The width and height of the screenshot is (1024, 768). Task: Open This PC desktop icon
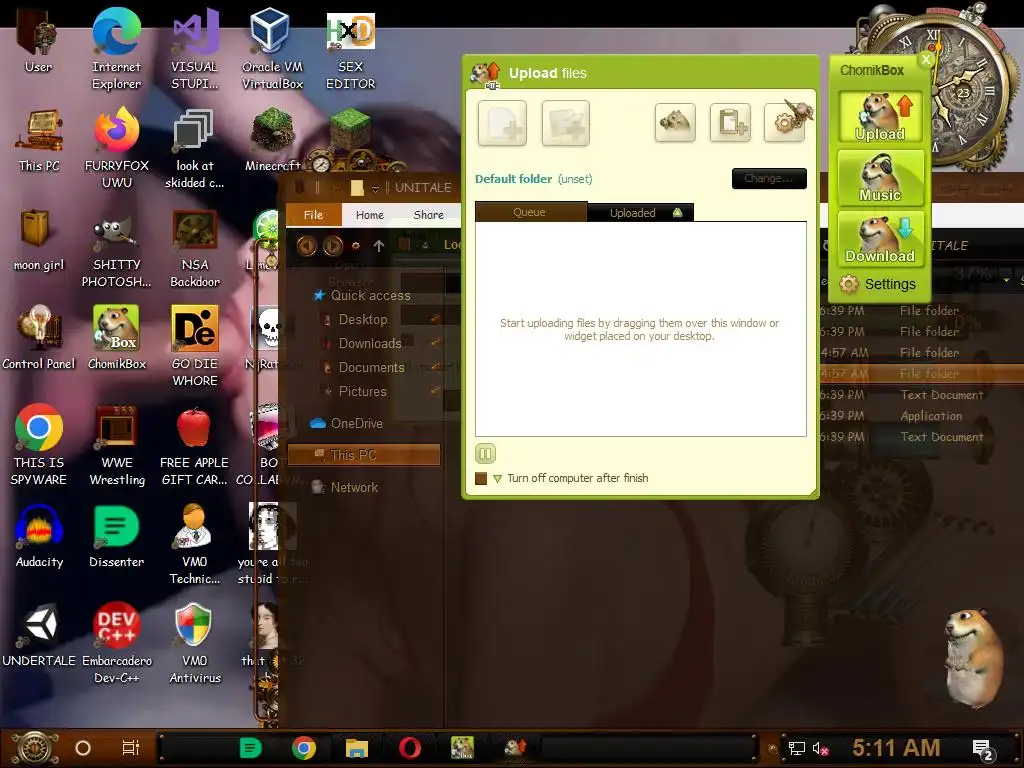tap(39, 140)
